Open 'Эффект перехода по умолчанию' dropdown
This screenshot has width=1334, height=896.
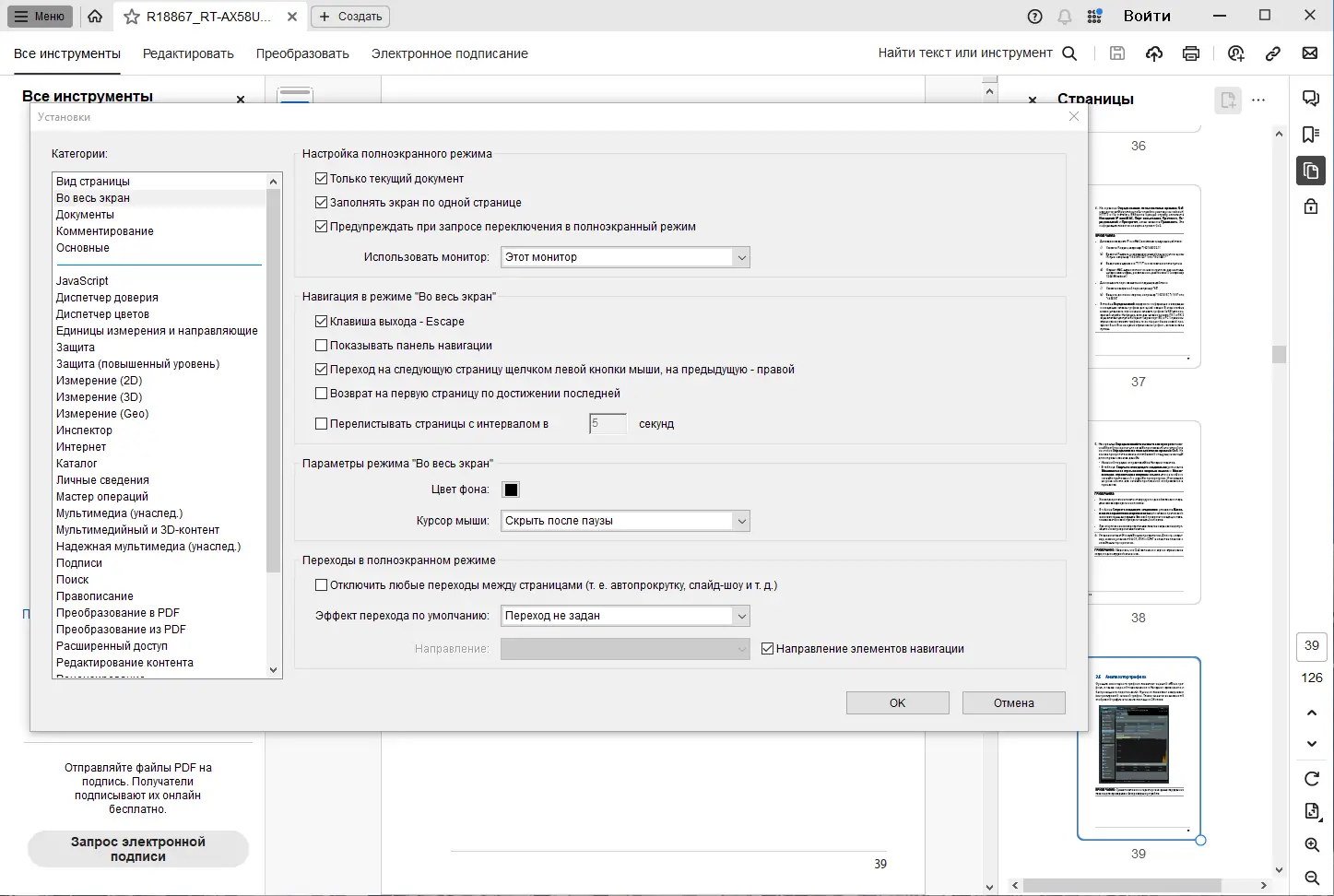click(x=625, y=616)
